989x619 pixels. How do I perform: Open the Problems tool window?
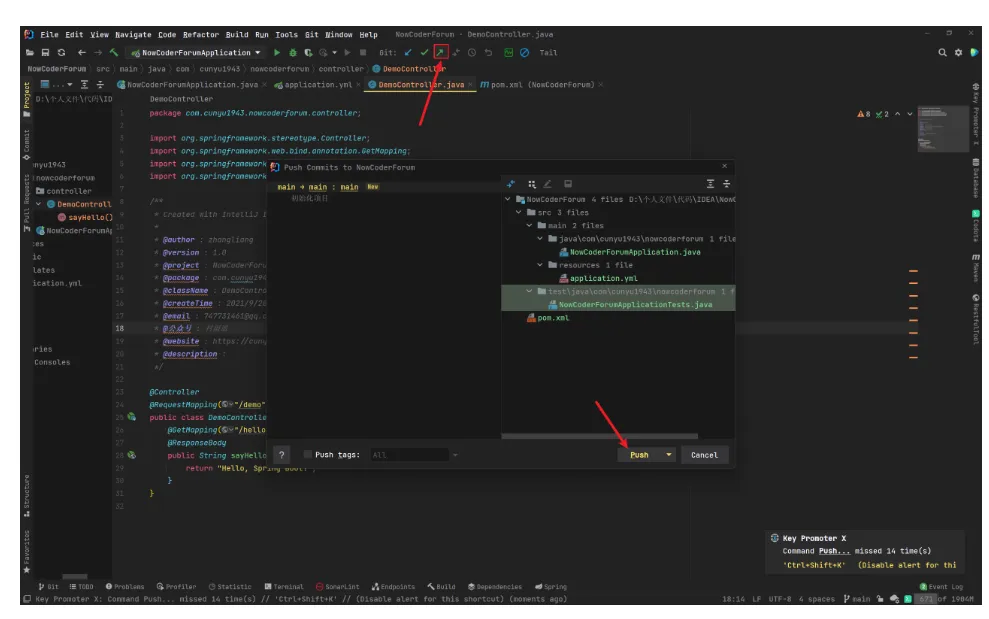click(125, 586)
